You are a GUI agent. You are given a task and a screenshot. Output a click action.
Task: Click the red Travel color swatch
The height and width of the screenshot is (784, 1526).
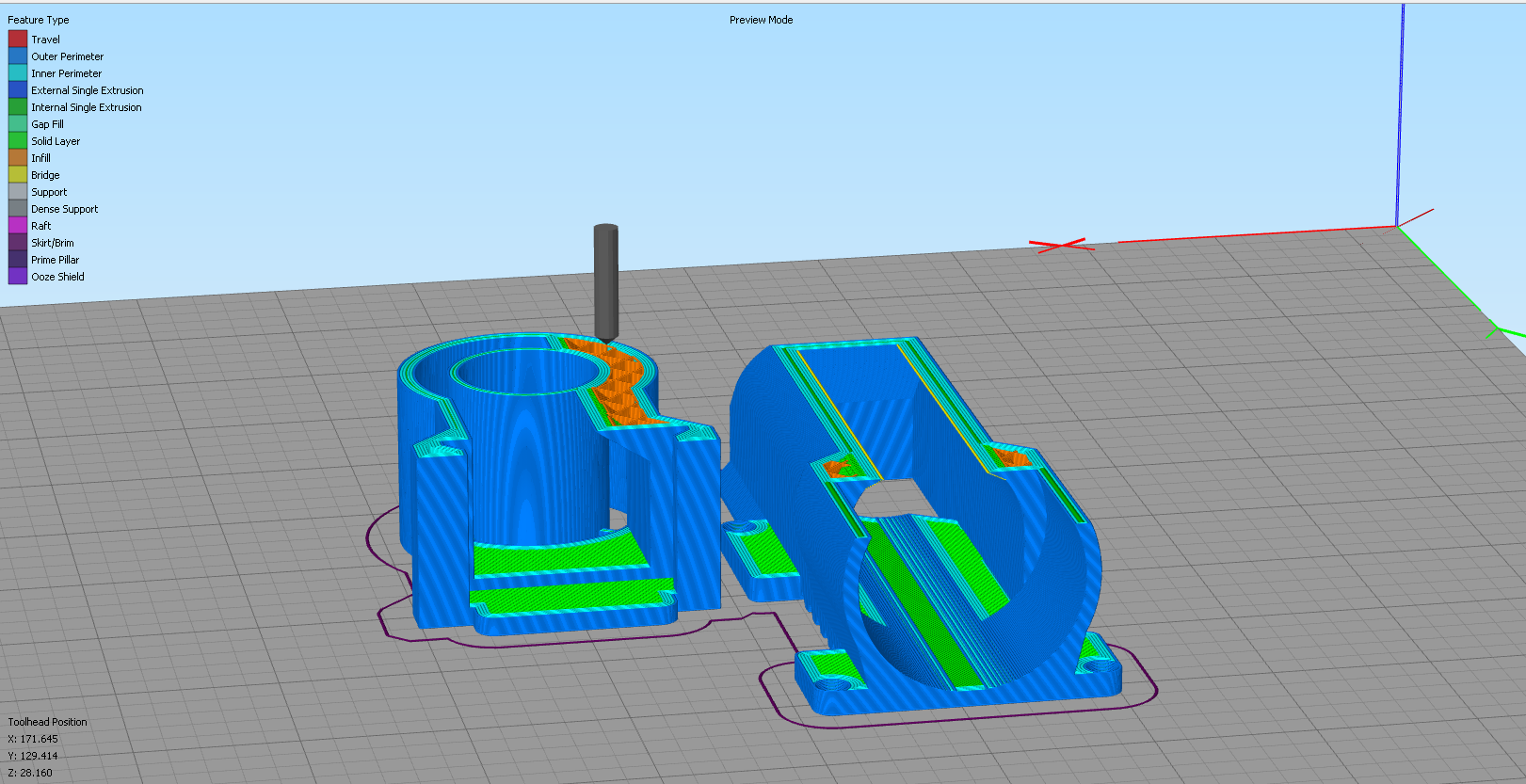coord(18,39)
